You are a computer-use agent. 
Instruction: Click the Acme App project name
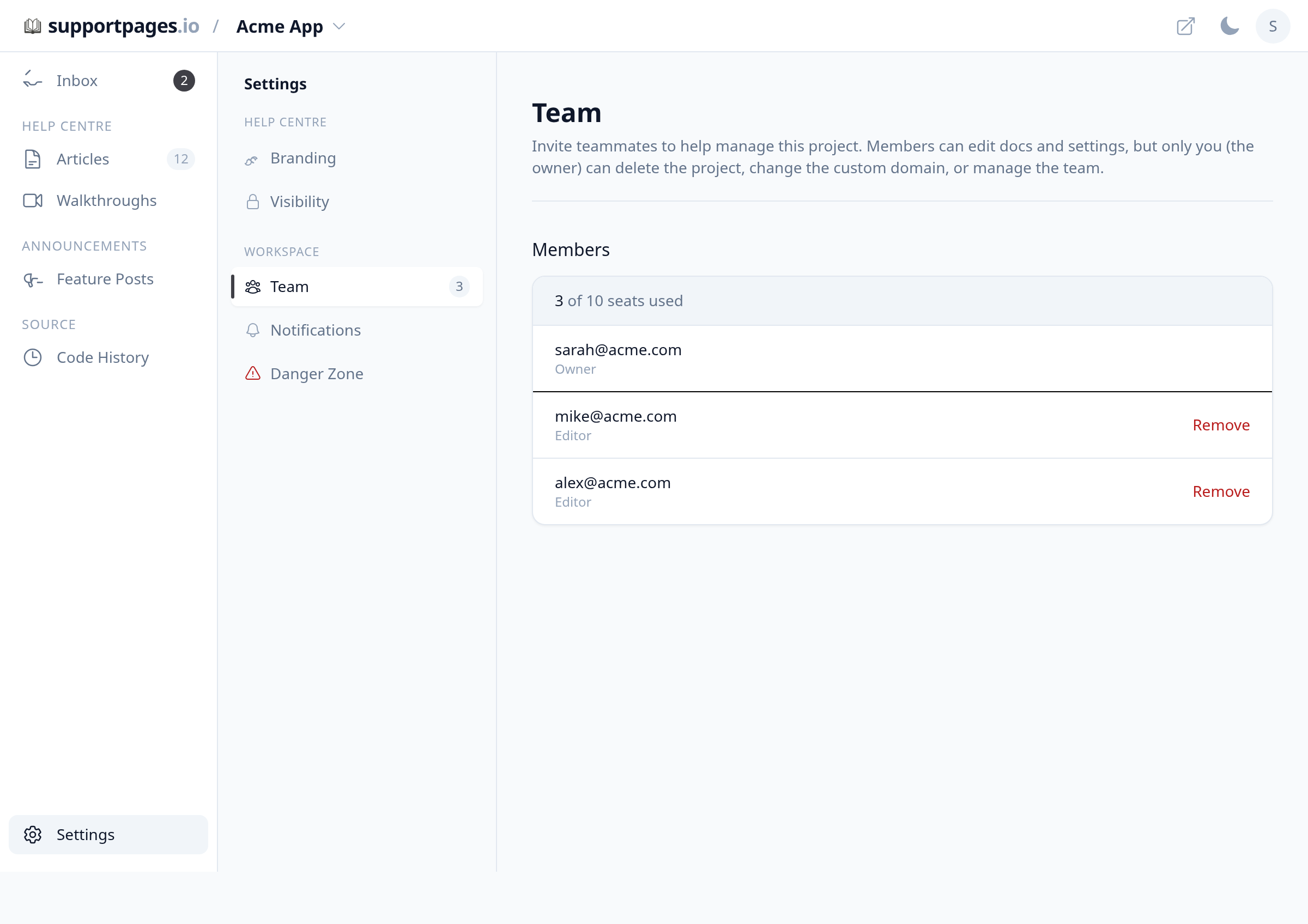280,27
